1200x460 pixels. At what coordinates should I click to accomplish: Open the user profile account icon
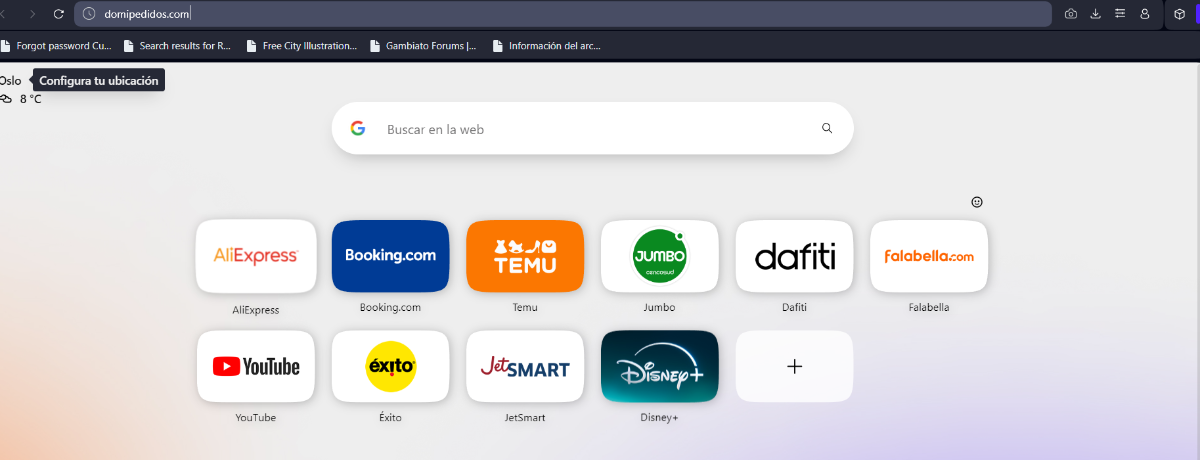click(1145, 14)
